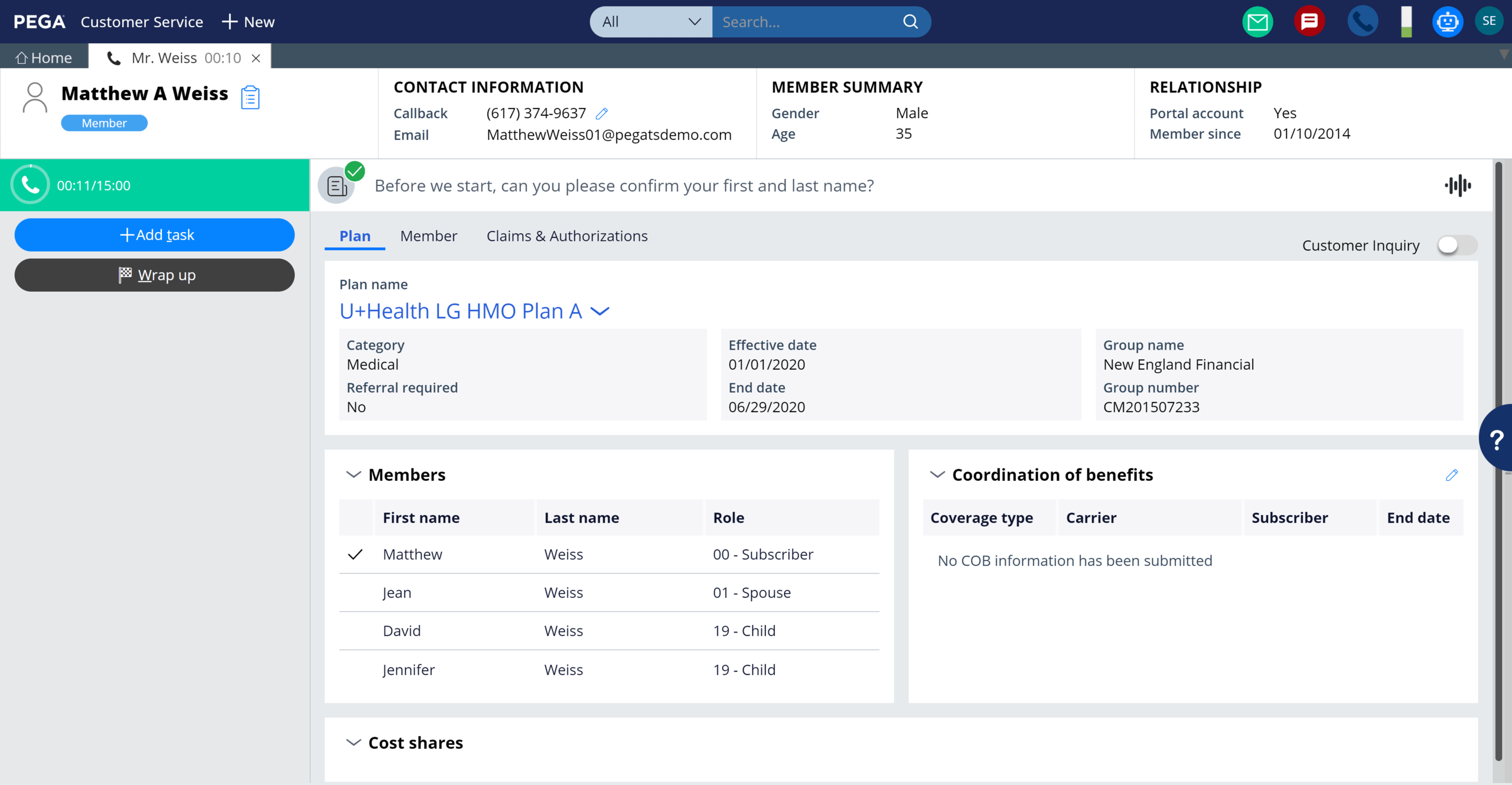Open the help question mark button

click(1497, 439)
